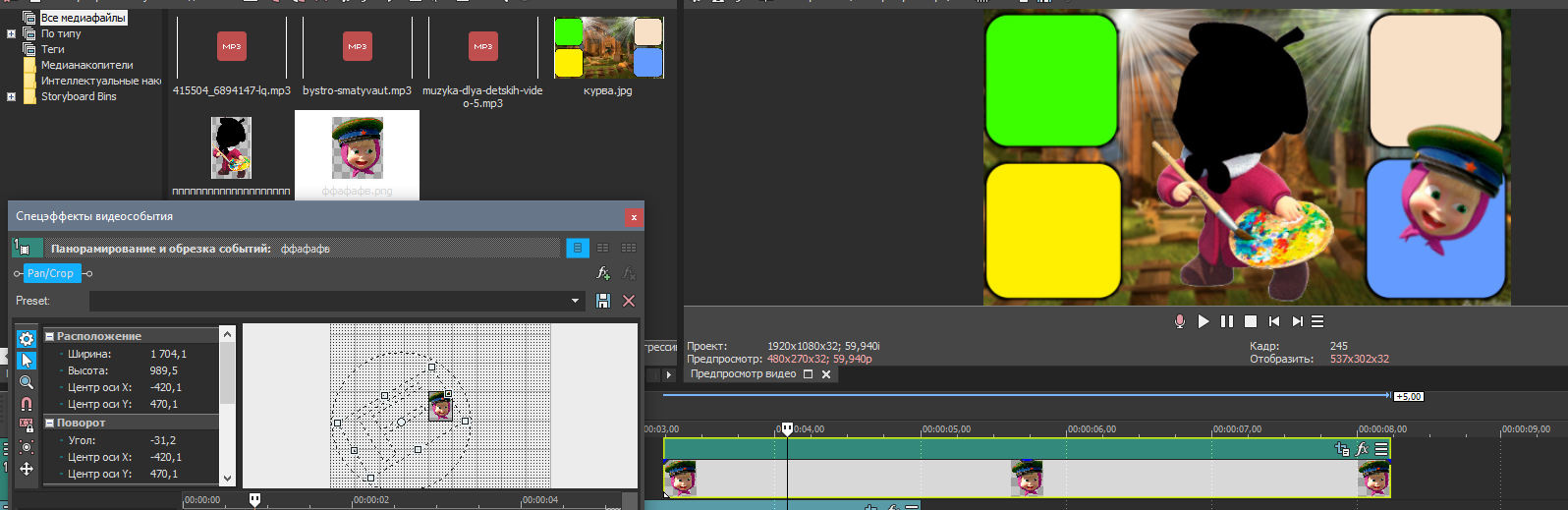Open event FX icon on timeline clip

coord(1362,449)
